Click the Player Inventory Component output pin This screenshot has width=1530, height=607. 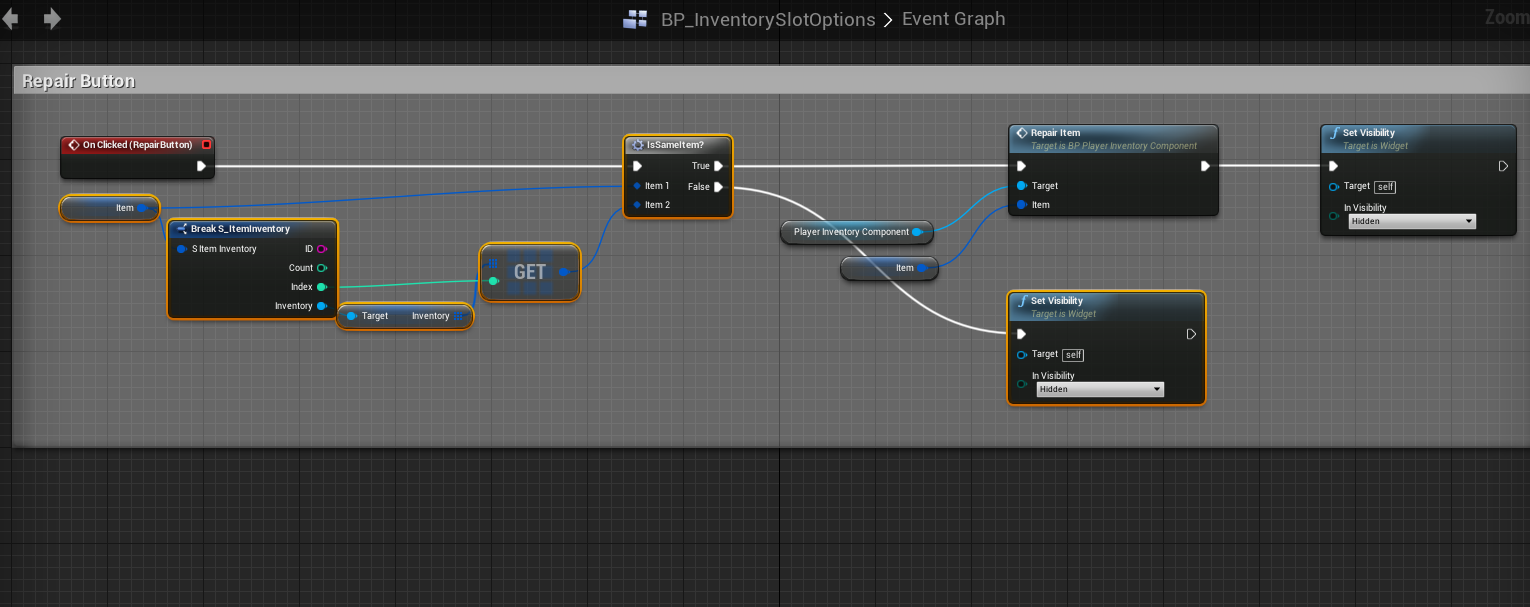(917, 232)
